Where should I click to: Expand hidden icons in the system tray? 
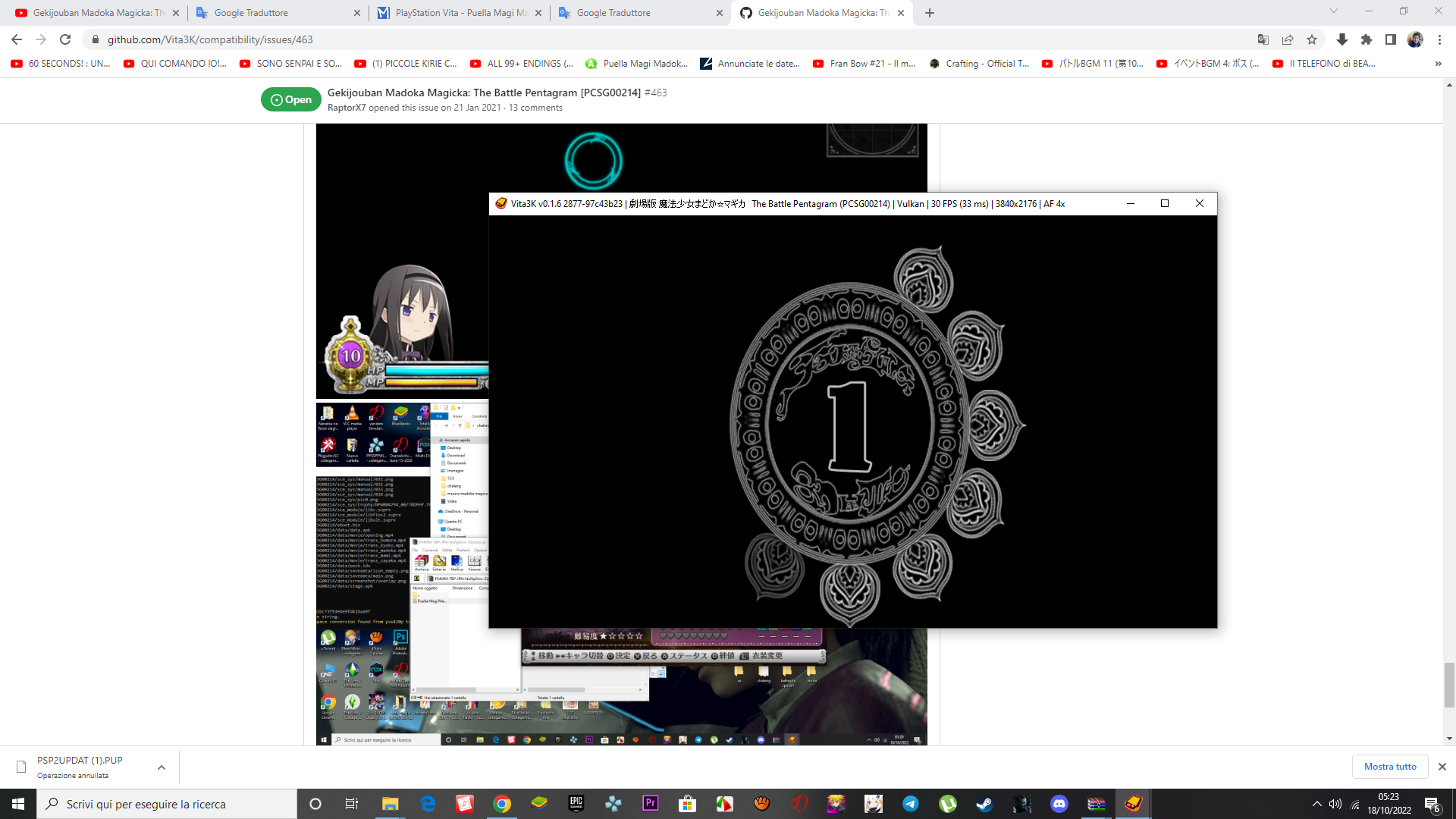(1317, 804)
